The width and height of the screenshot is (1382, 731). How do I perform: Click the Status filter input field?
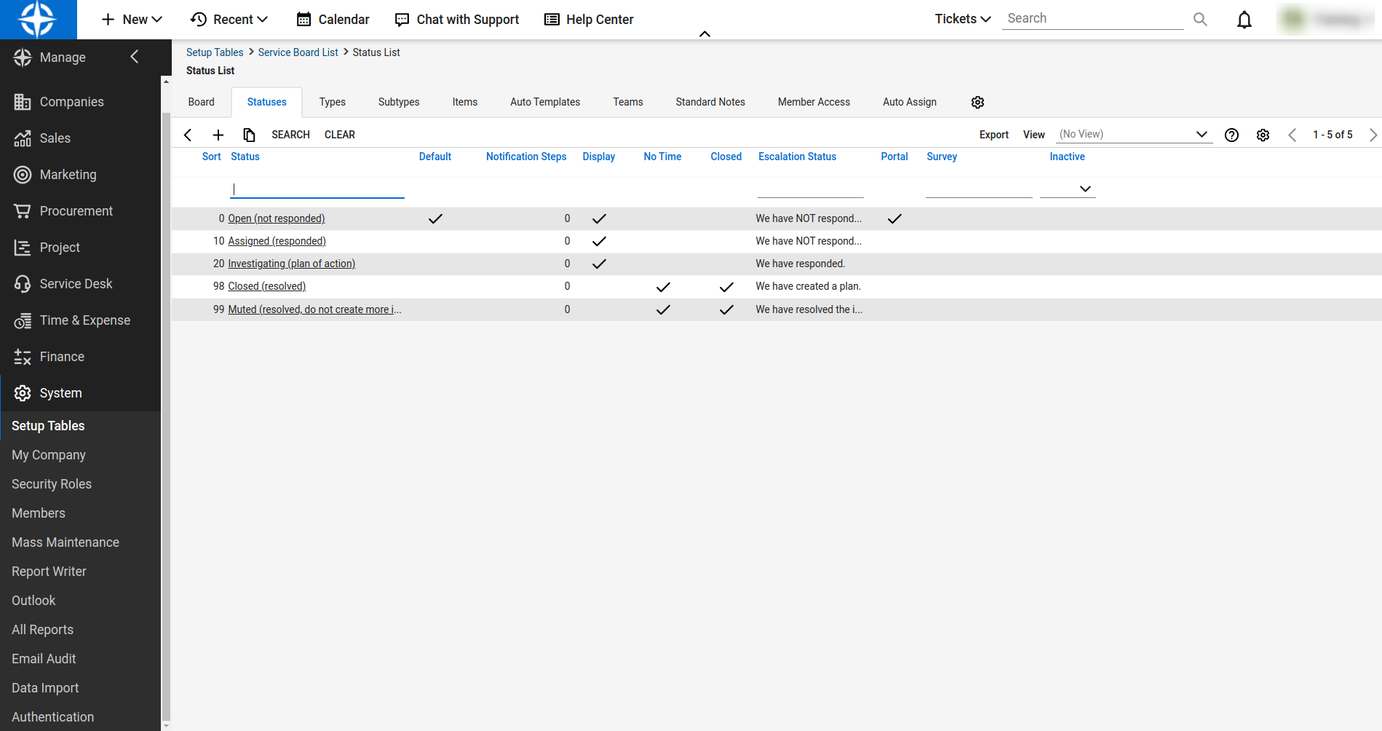point(317,189)
